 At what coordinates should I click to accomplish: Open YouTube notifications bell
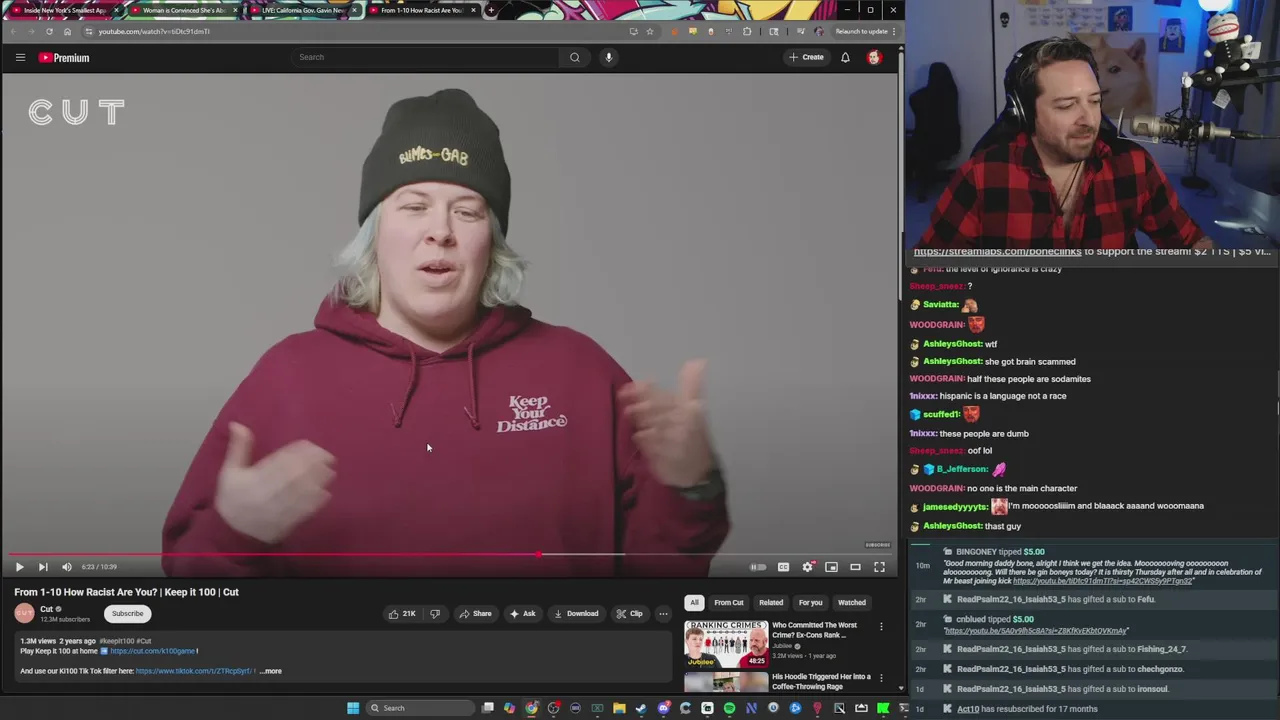pyautogui.click(x=845, y=57)
